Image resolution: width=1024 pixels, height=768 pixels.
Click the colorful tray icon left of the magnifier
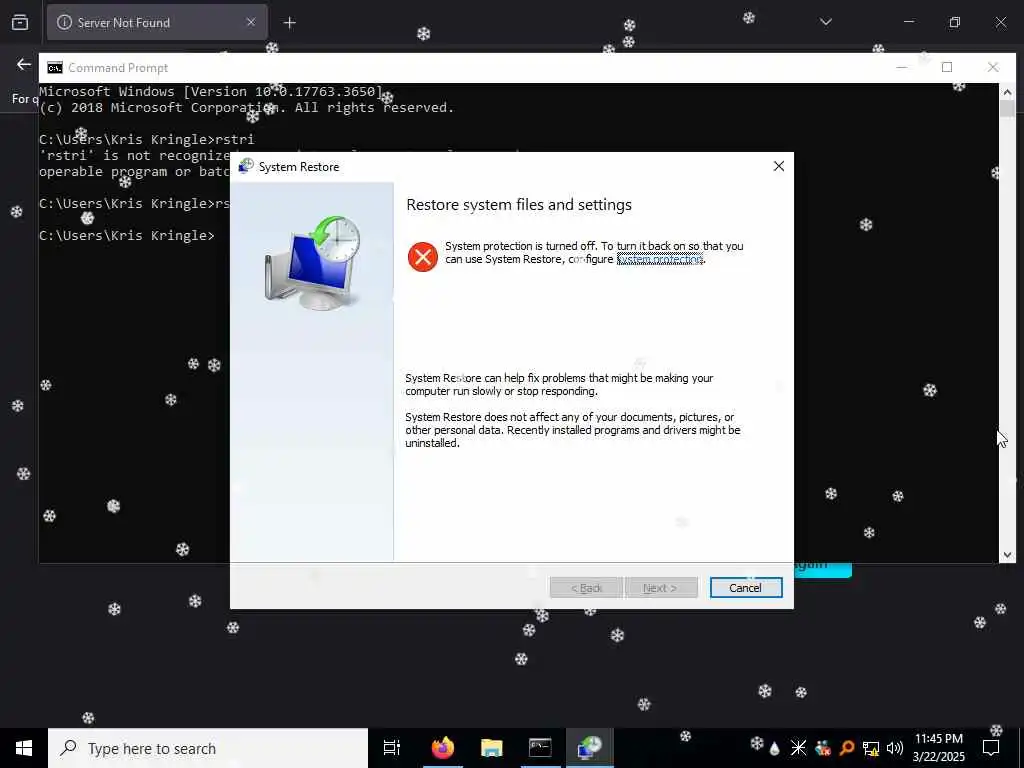coord(823,748)
